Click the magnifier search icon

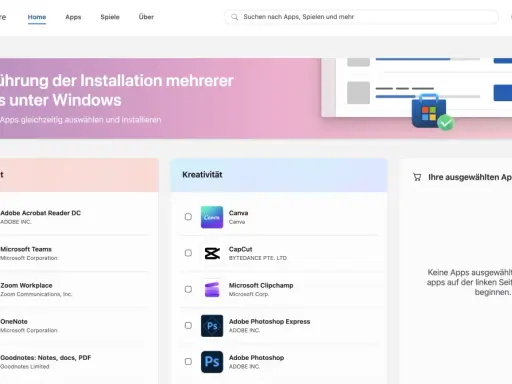(x=235, y=17)
